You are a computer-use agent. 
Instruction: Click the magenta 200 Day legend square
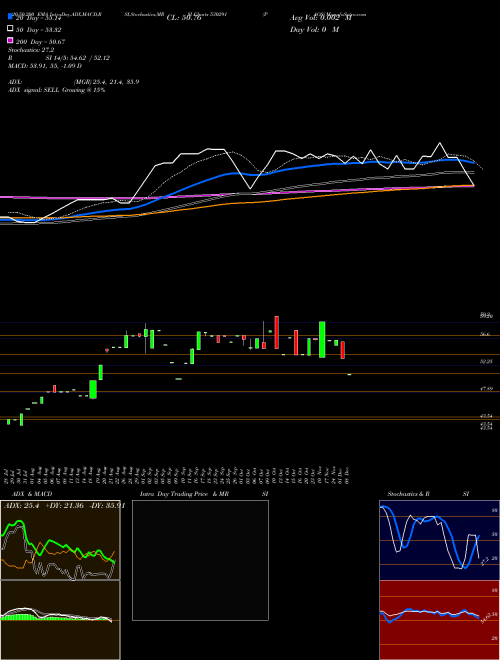pyautogui.click(x=10, y=40)
